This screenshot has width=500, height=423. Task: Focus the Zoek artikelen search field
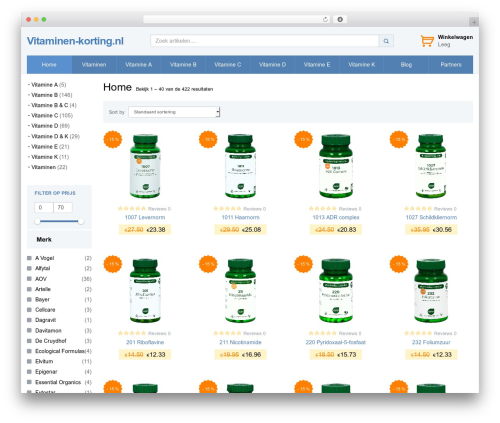pos(265,41)
